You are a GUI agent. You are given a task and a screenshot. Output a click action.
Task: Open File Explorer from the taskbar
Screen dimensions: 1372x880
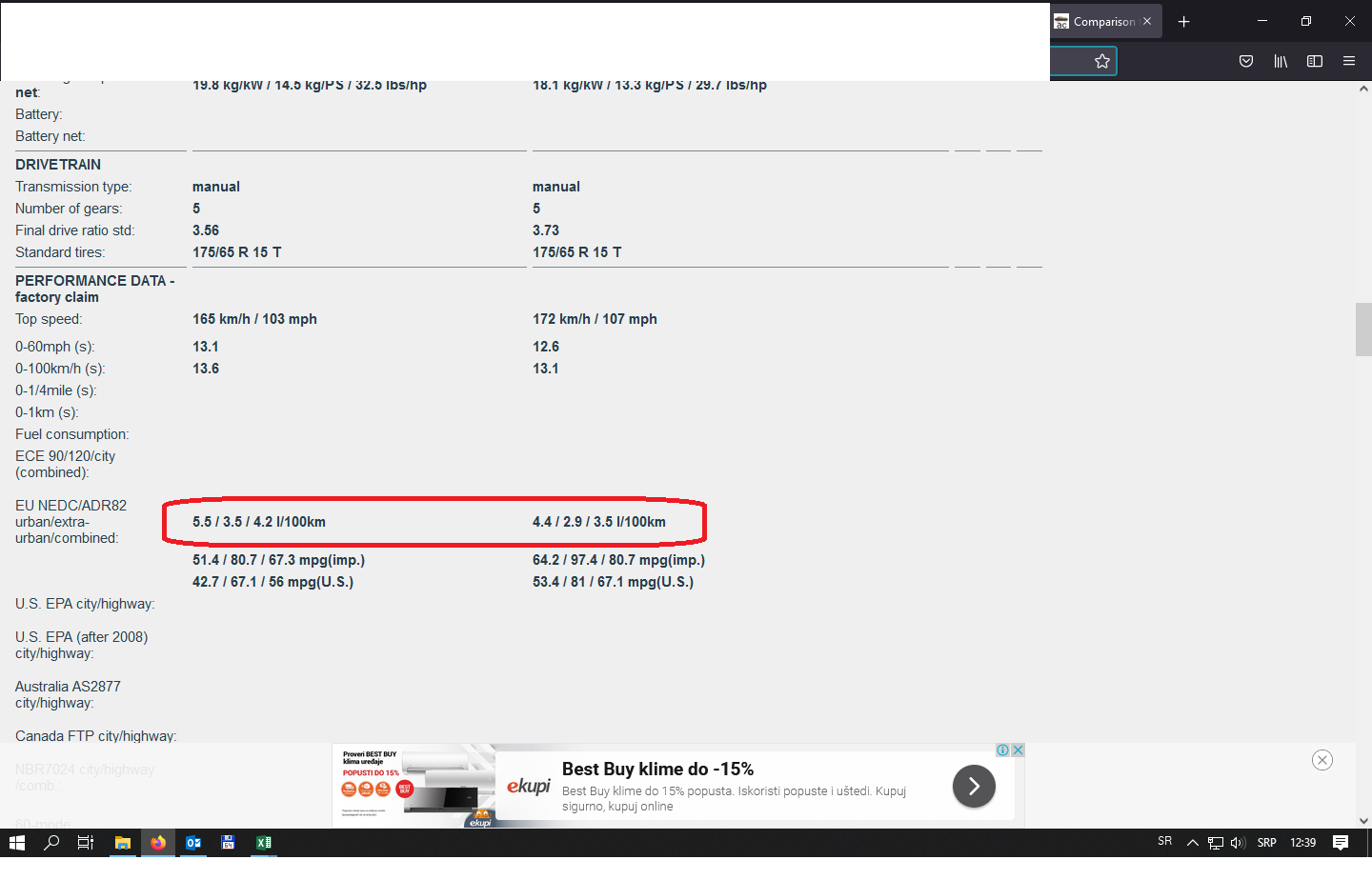click(123, 843)
